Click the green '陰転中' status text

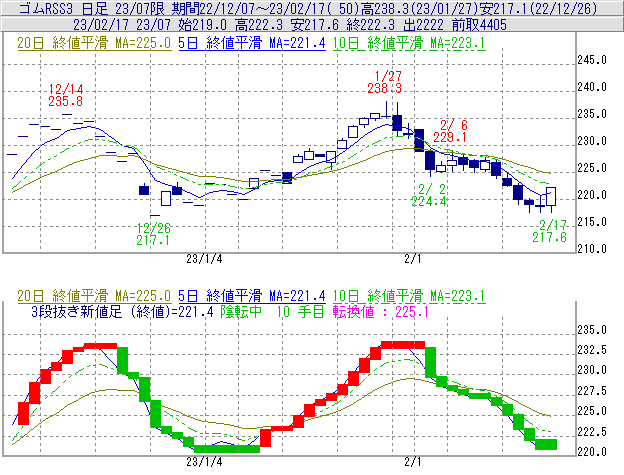241,311
